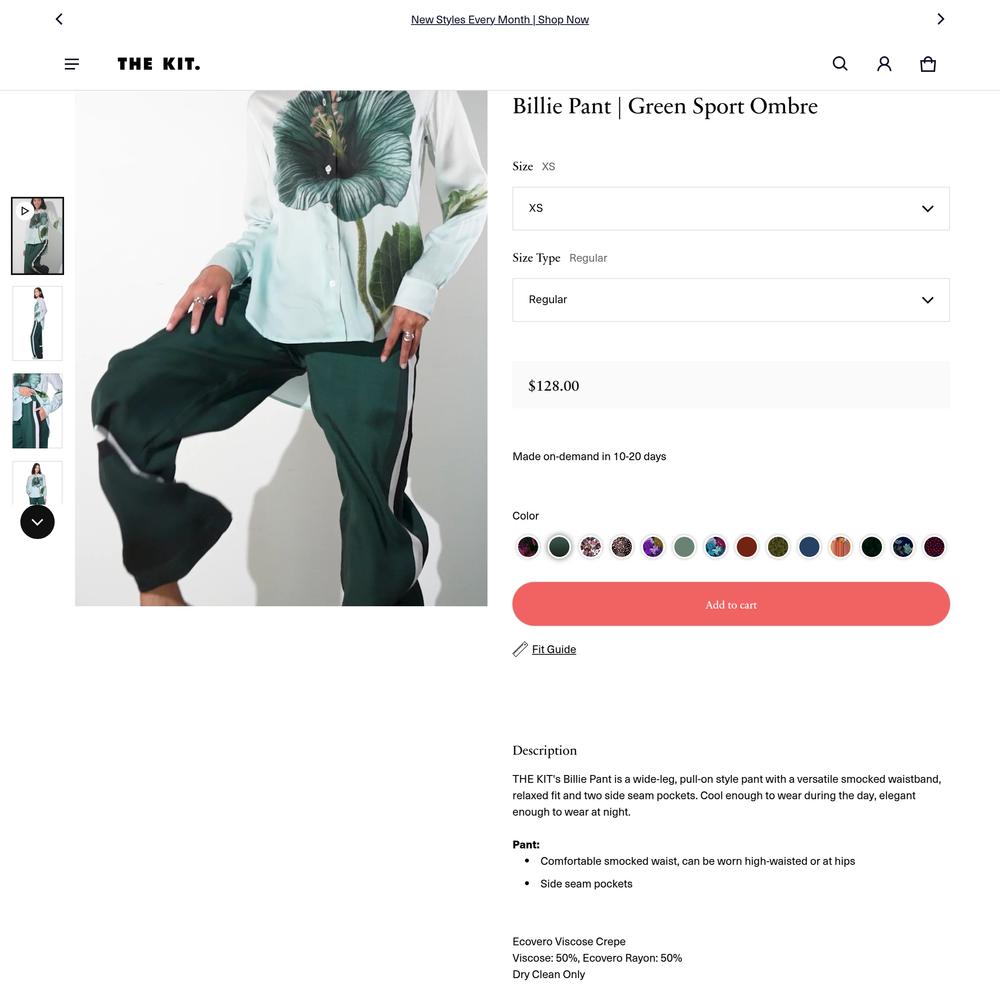1000x1000 pixels.
Task: Open the shopping bag cart
Action: click(928, 64)
